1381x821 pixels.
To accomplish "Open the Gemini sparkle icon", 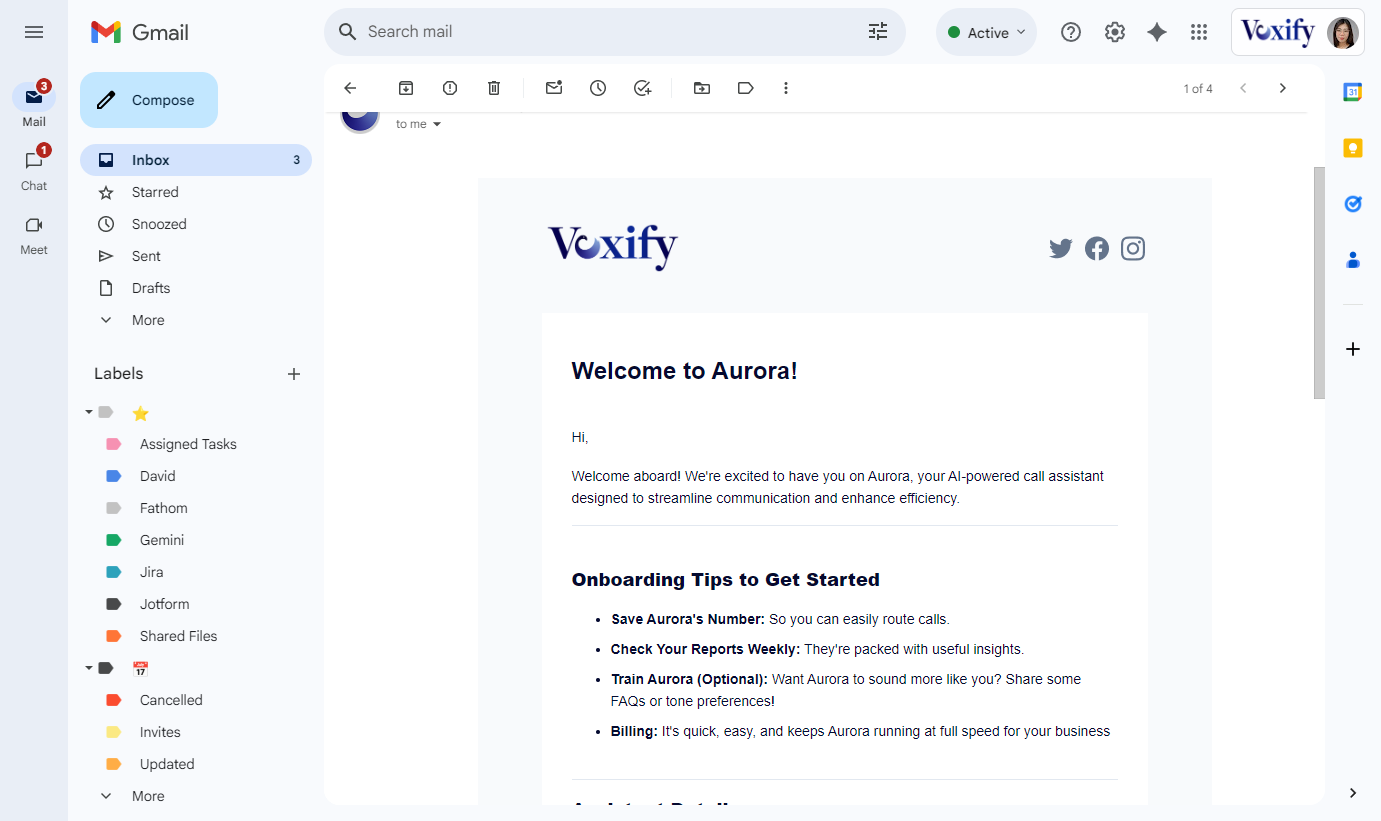I will [1157, 32].
